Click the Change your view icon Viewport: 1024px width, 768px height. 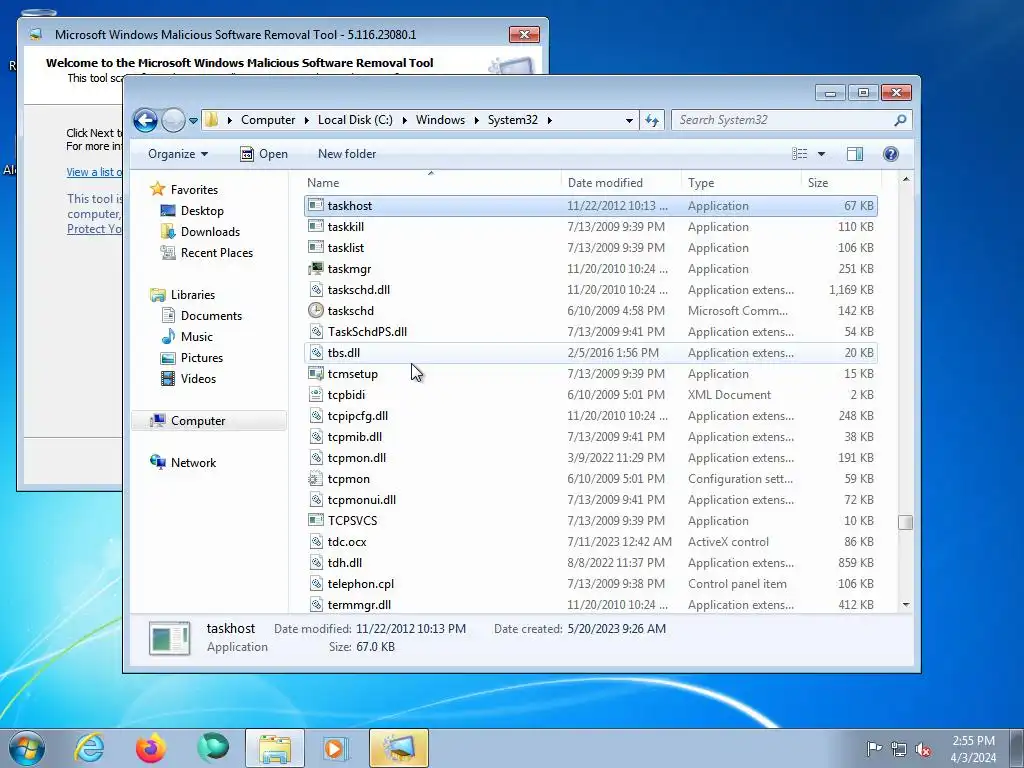coord(800,154)
